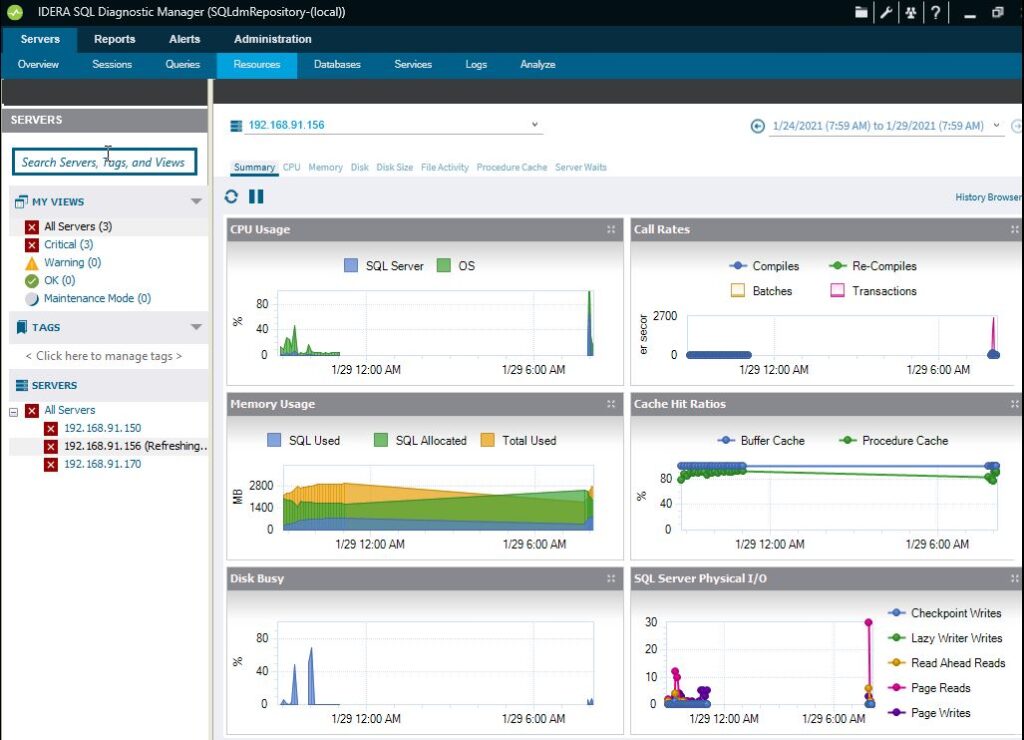This screenshot has width=1024, height=740.
Task: Select server 192.168.91.170 in the tree
Action: 103,464
